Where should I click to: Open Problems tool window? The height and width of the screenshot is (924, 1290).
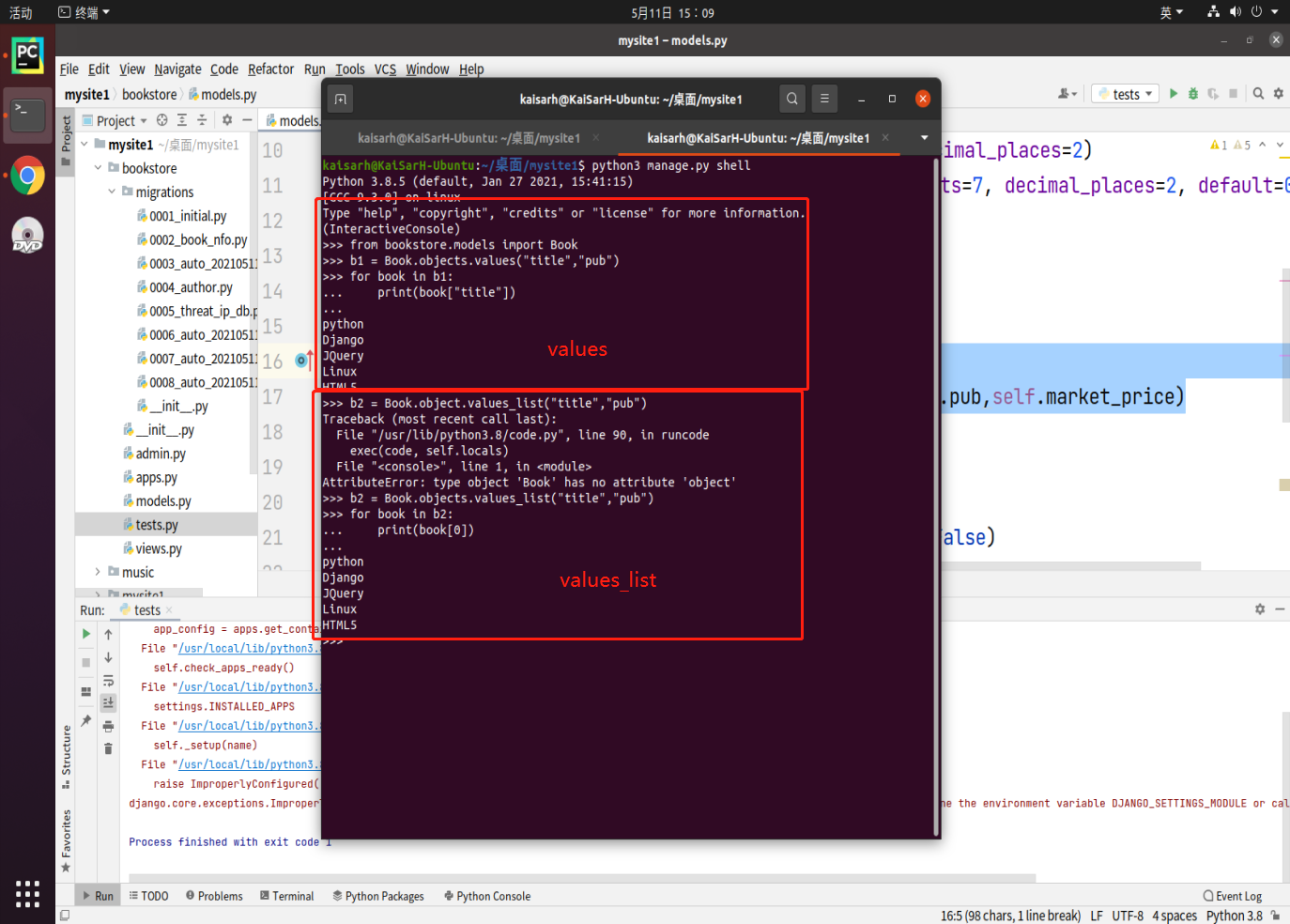(x=214, y=896)
